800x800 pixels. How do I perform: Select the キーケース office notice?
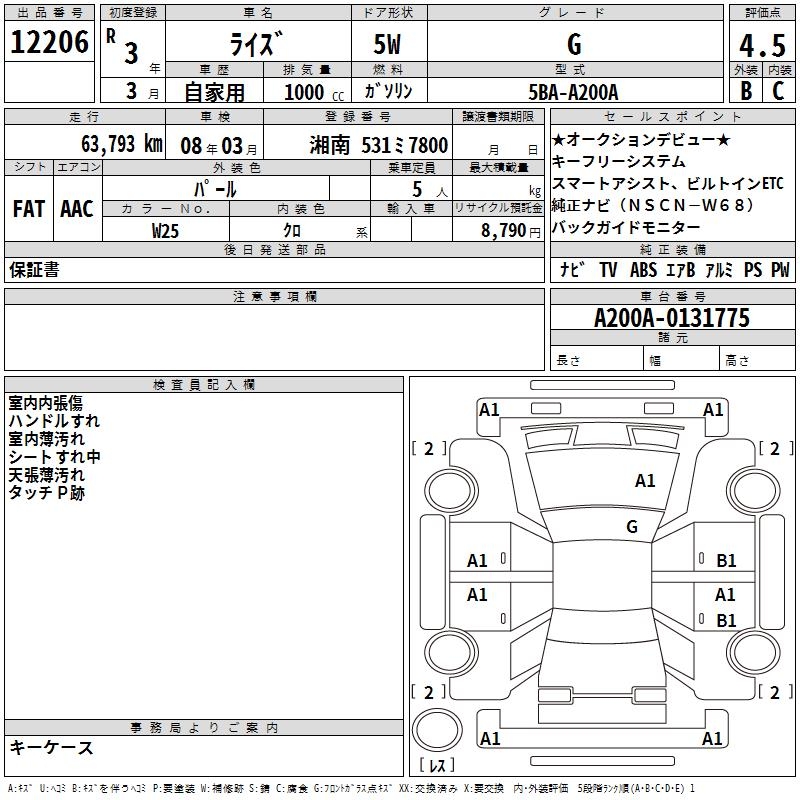[51, 747]
